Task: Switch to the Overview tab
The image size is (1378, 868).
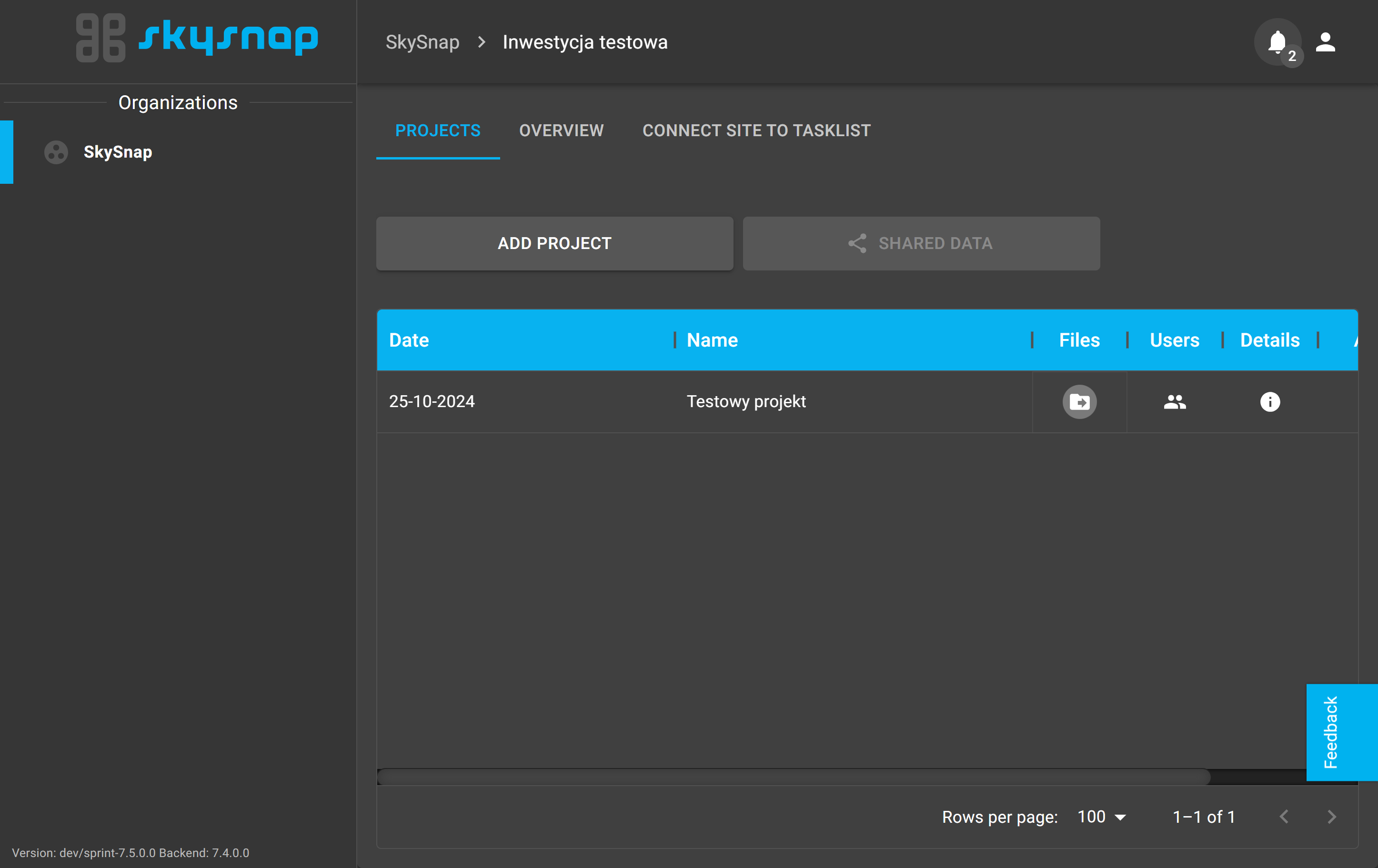Action: coord(562,130)
